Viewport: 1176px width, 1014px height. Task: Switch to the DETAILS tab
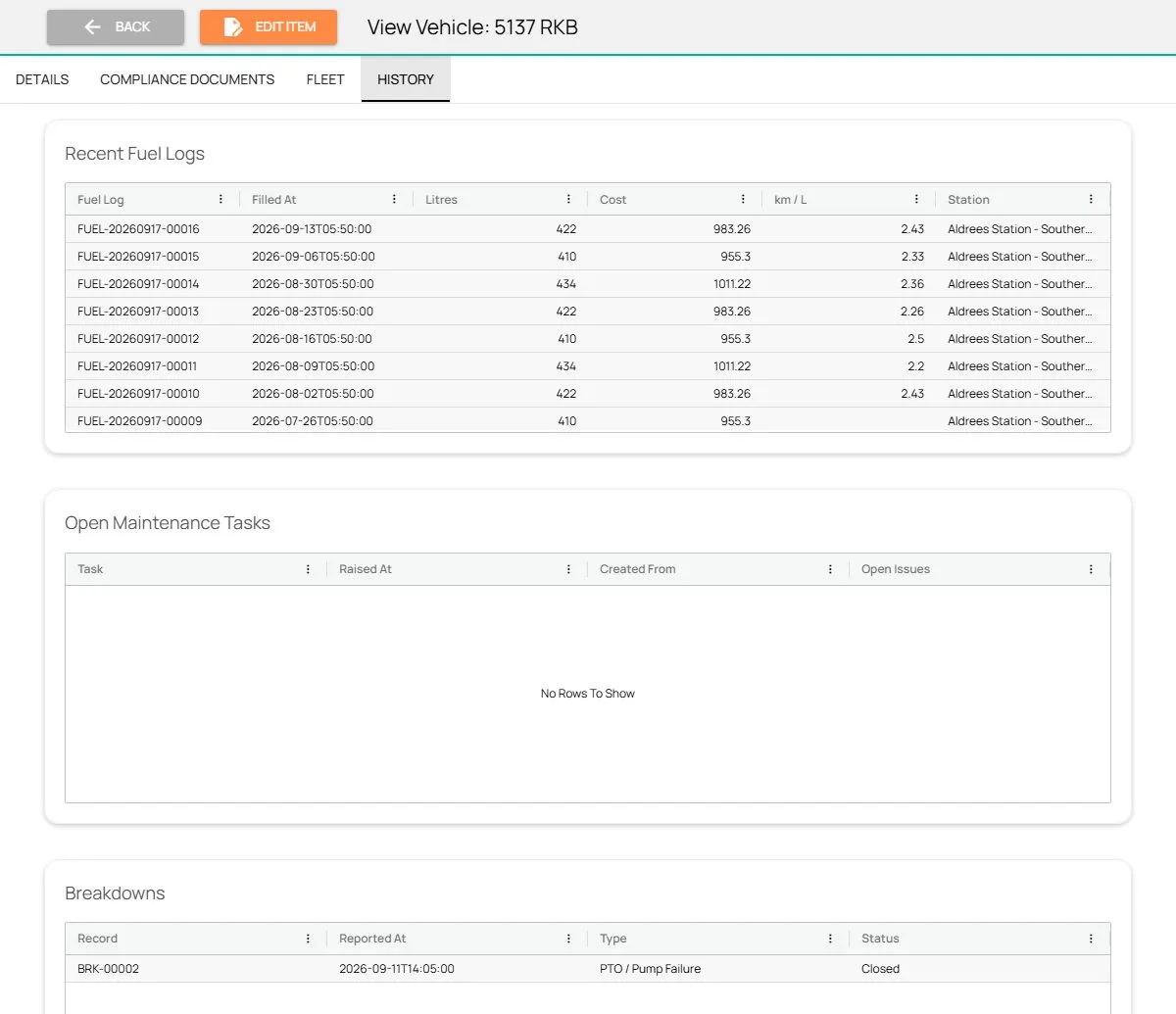coord(42,79)
